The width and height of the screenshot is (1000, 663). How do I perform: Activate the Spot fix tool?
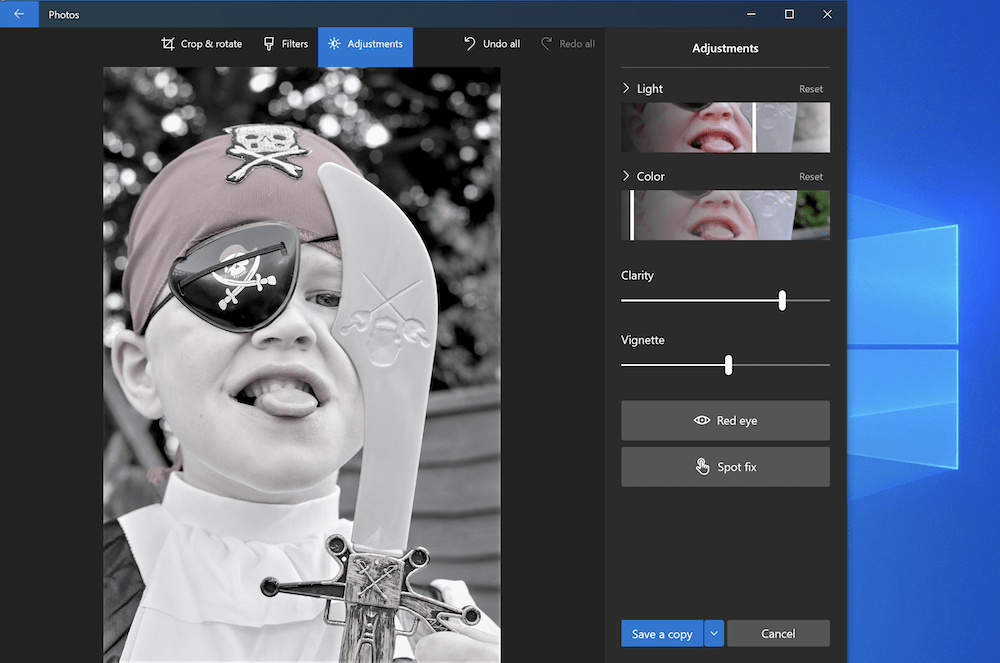(725, 467)
